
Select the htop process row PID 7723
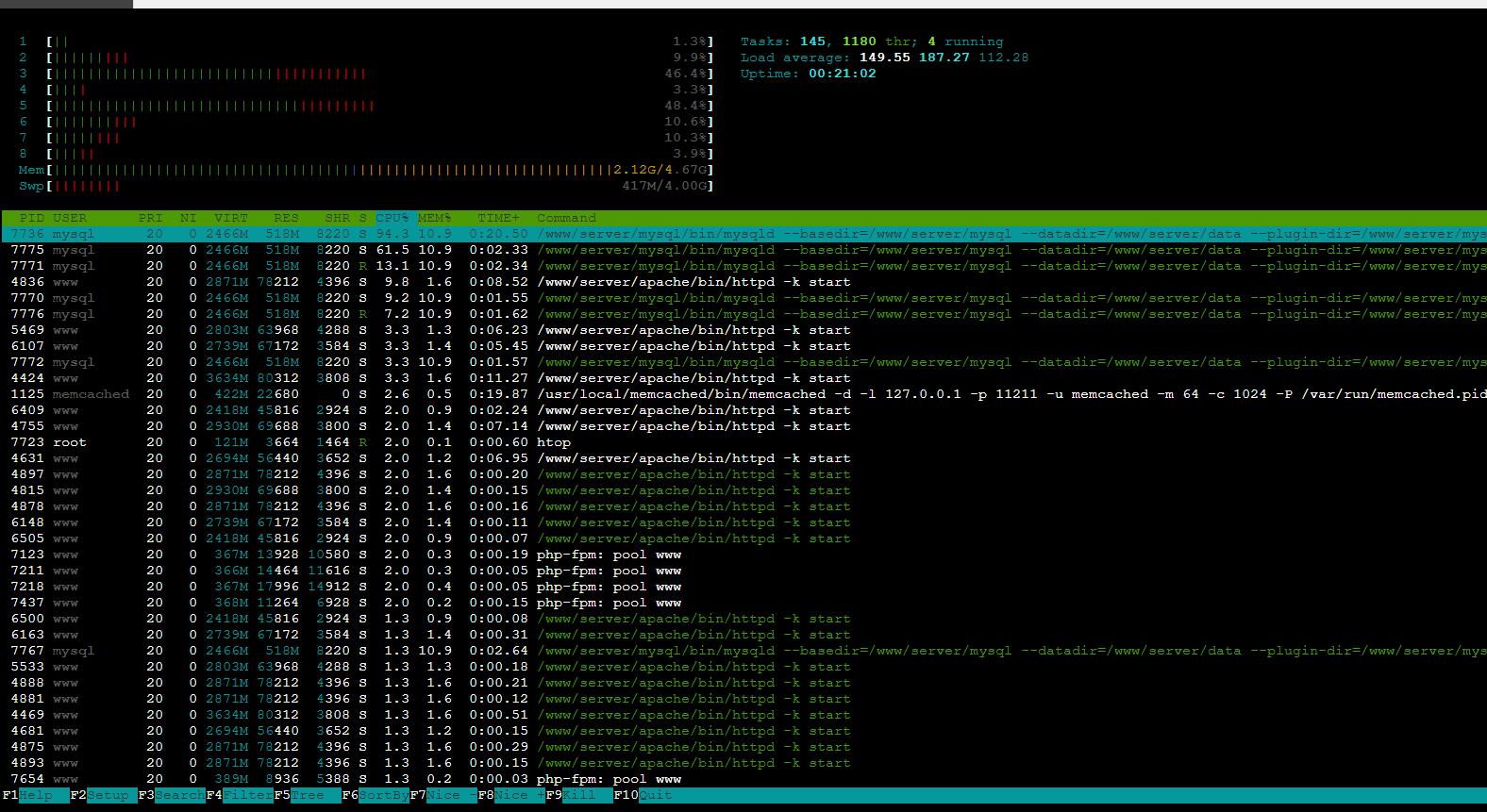pos(743,442)
